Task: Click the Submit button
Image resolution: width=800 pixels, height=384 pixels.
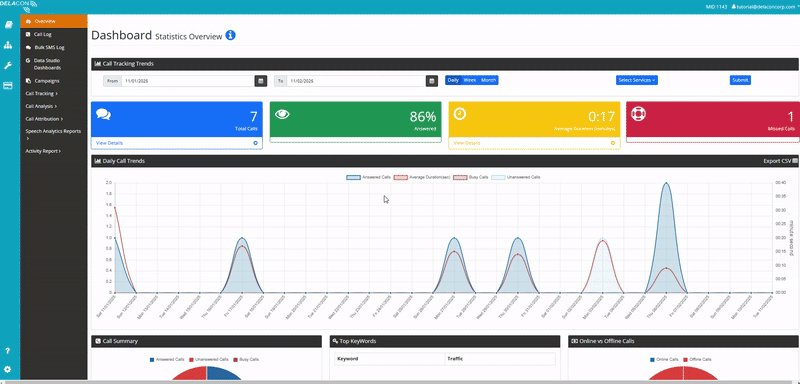Action: (740, 80)
